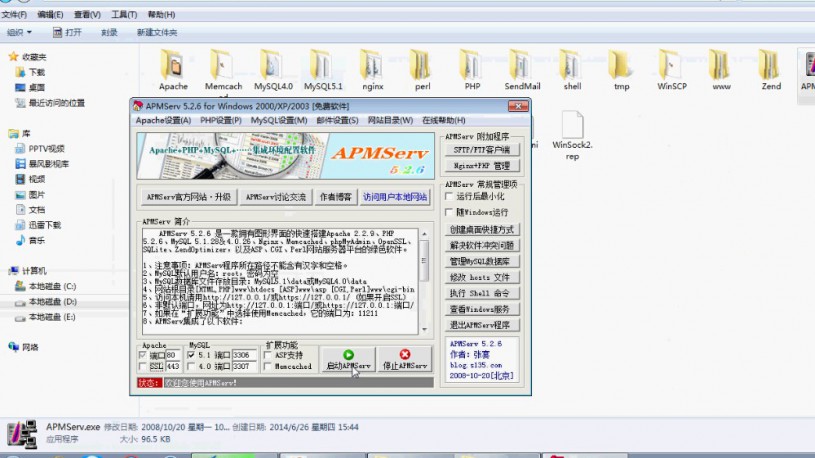The width and height of the screenshot is (815, 458).
Task: Open Explorer 查看(V) menu
Action: (x=87, y=15)
